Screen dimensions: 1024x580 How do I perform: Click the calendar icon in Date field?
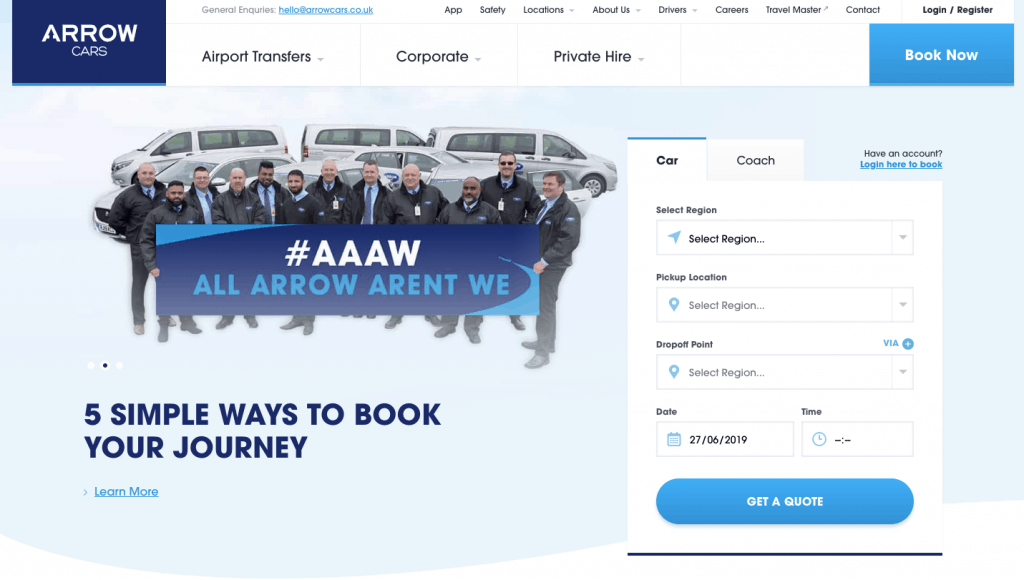674,440
